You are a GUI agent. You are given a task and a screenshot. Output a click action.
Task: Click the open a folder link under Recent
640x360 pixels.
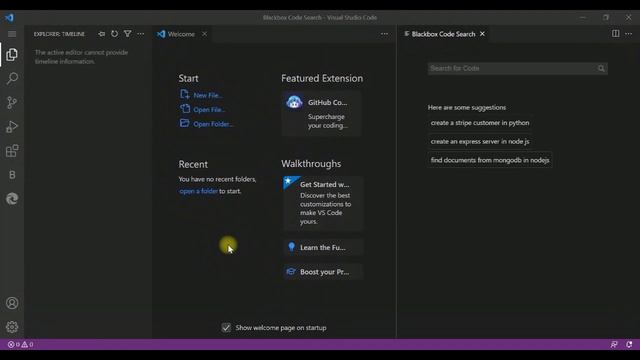tap(198, 191)
